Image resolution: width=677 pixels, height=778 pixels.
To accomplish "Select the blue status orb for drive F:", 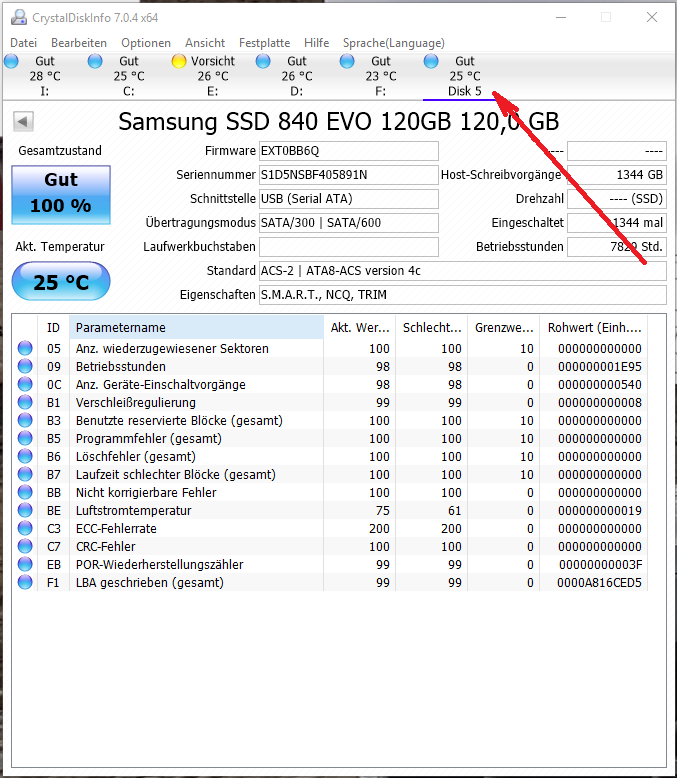I will tap(347, 62).
